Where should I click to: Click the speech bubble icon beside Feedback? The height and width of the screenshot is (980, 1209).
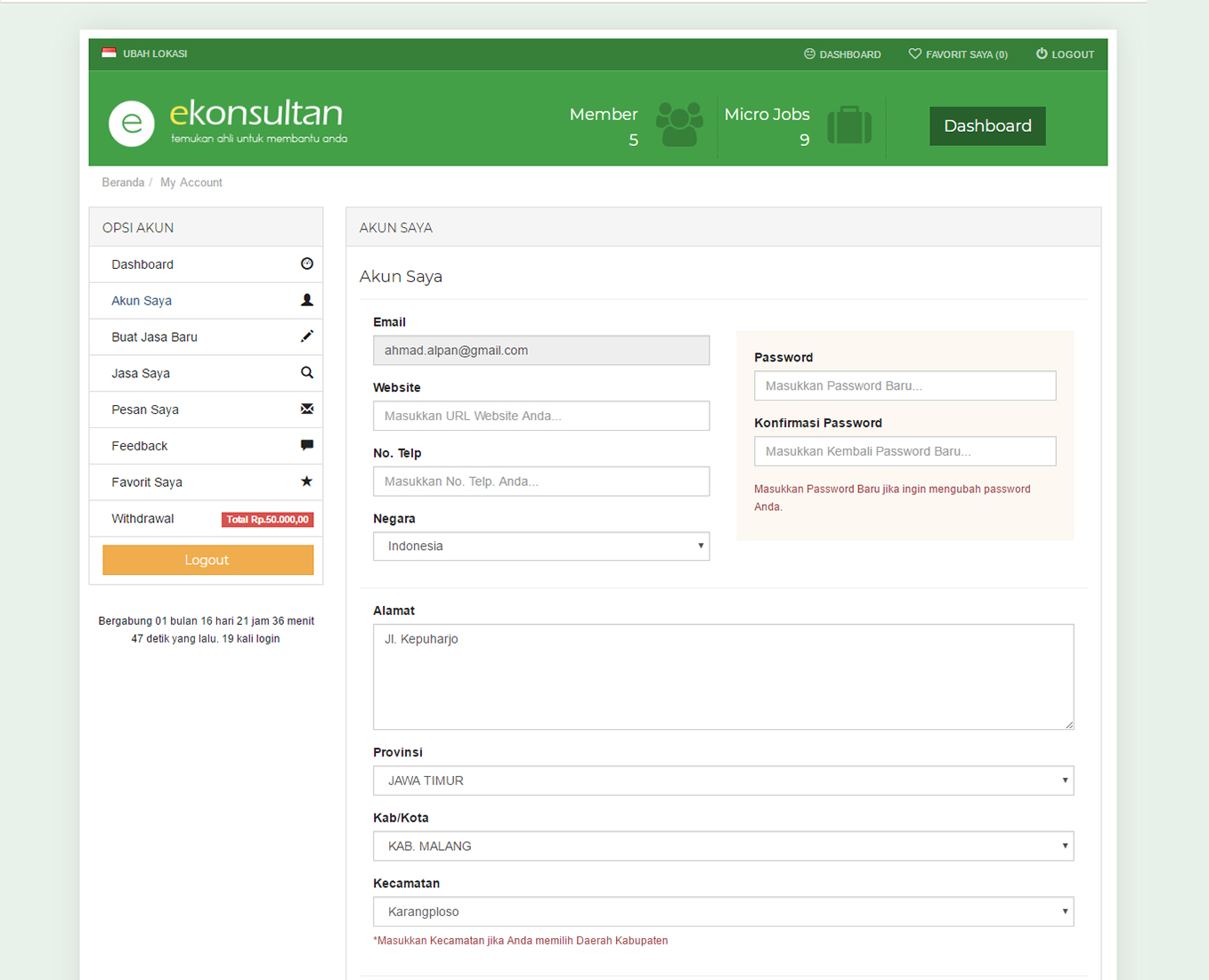306,445
